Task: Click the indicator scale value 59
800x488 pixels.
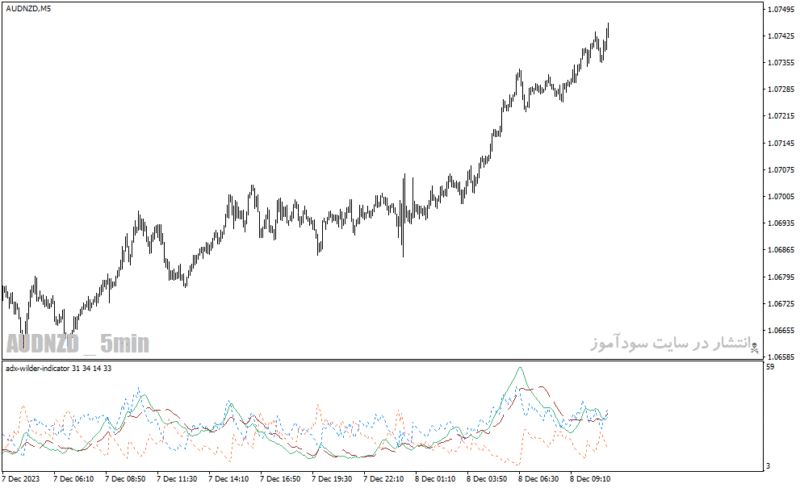Action: tap(770, 367)
